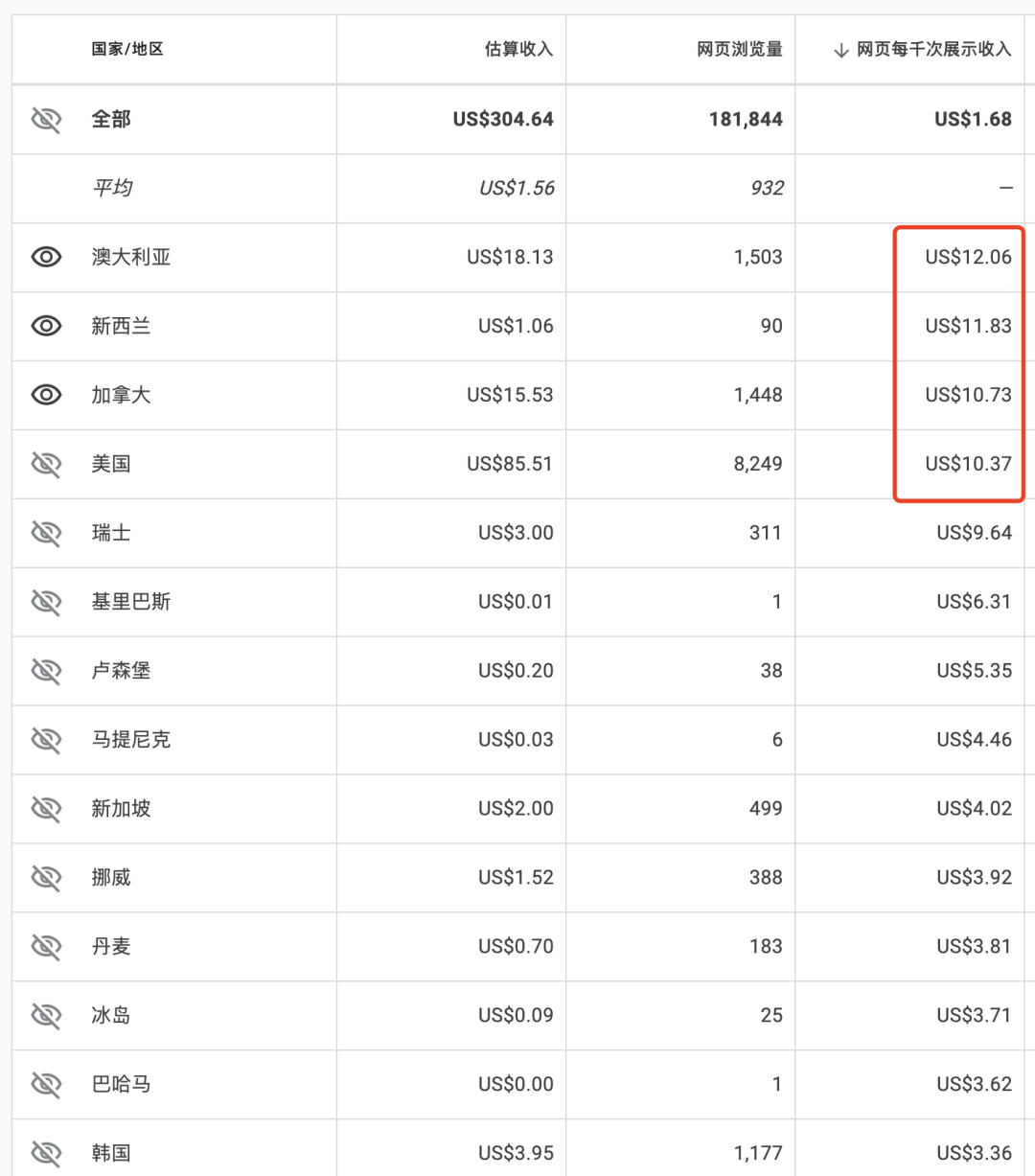Click the 8,249 page views cell
This screenshot has width=1035, height=1176.
758,464
